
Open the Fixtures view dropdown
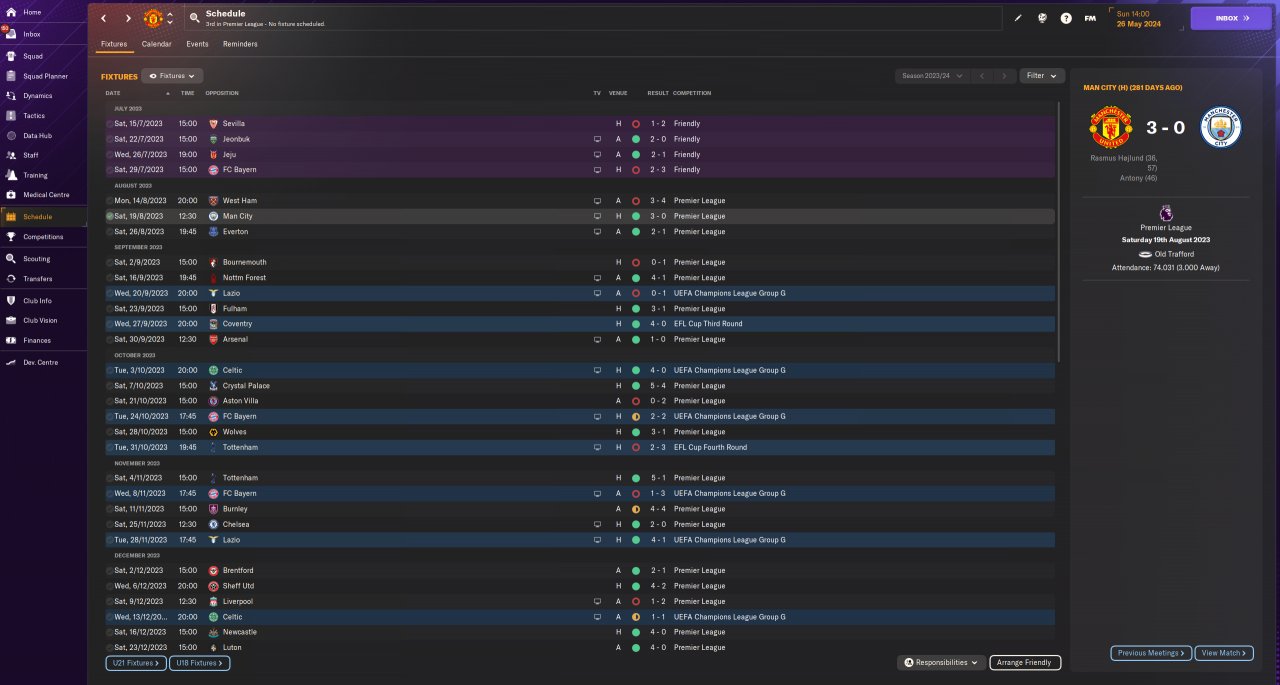(172, 76)
